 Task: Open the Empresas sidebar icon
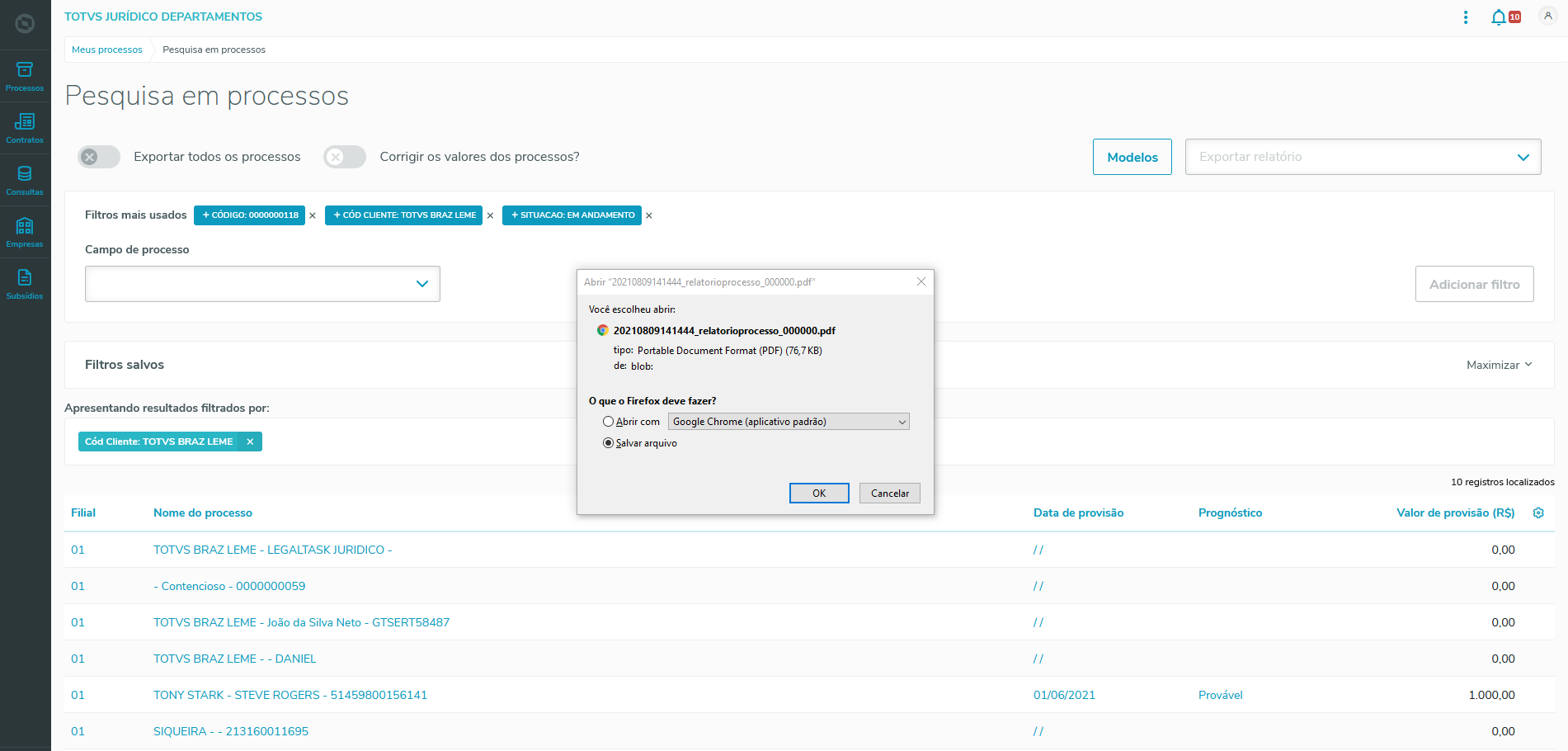[25, 232]
